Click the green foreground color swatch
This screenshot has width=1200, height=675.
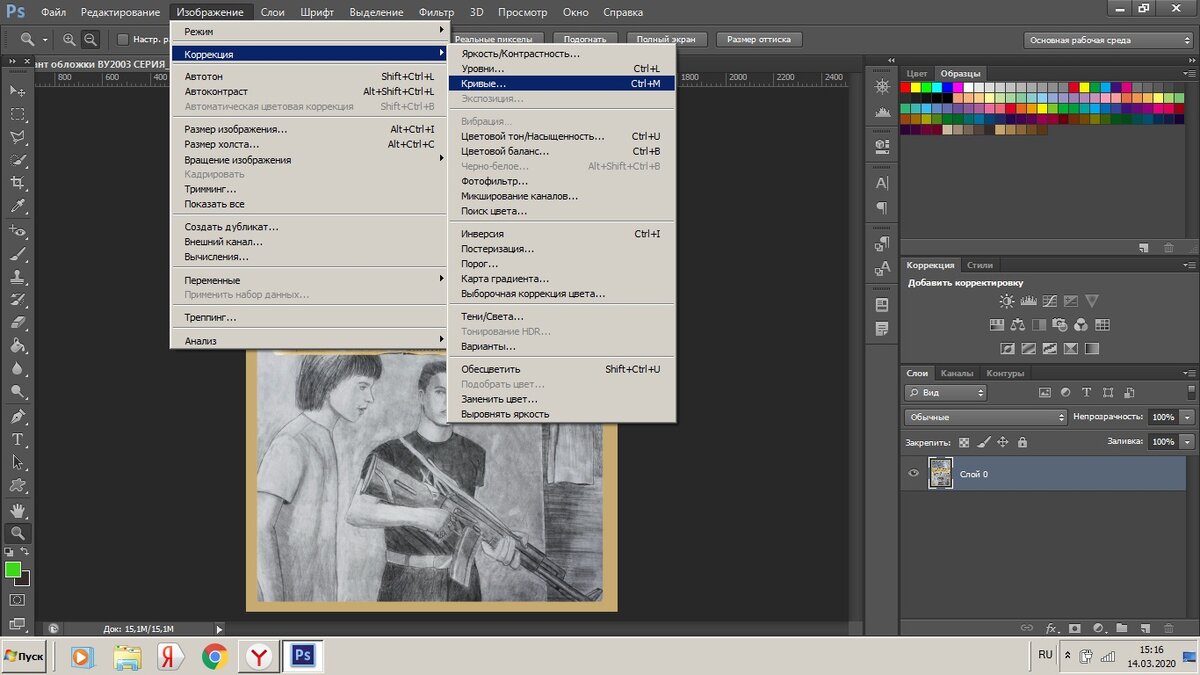click(13, 569)
